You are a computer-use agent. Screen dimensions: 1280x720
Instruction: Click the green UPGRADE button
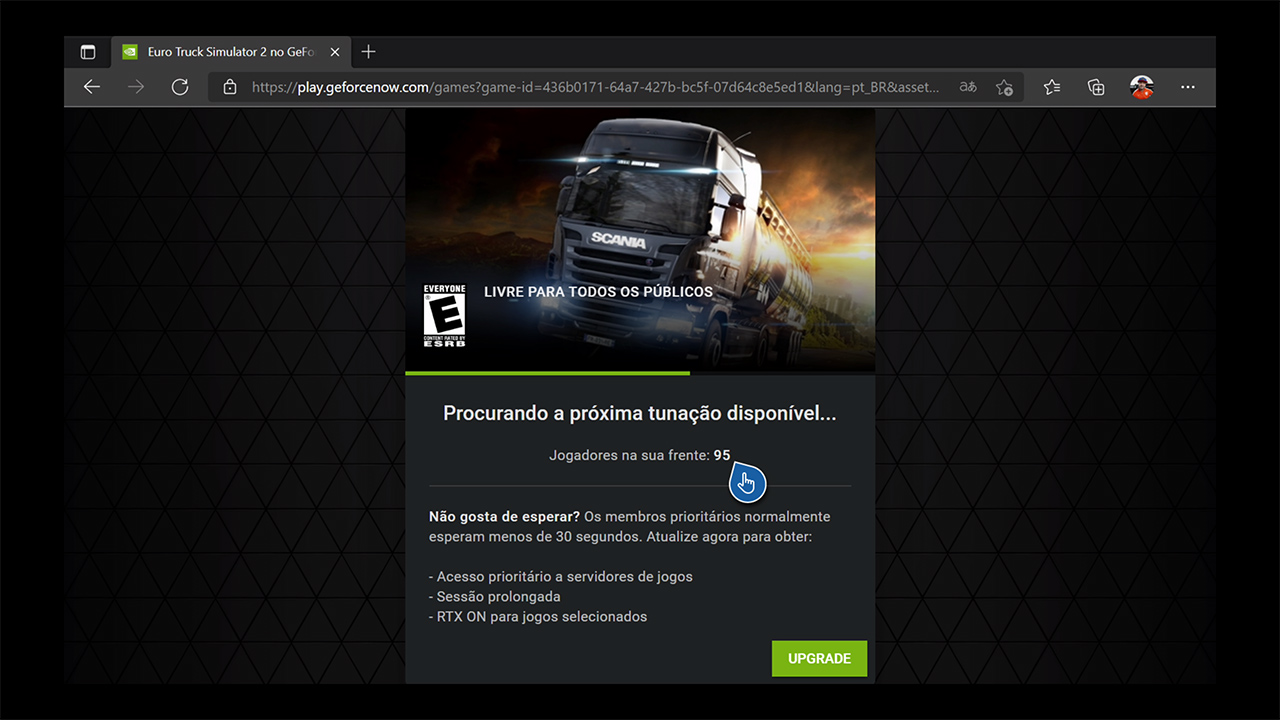(819, 658)
